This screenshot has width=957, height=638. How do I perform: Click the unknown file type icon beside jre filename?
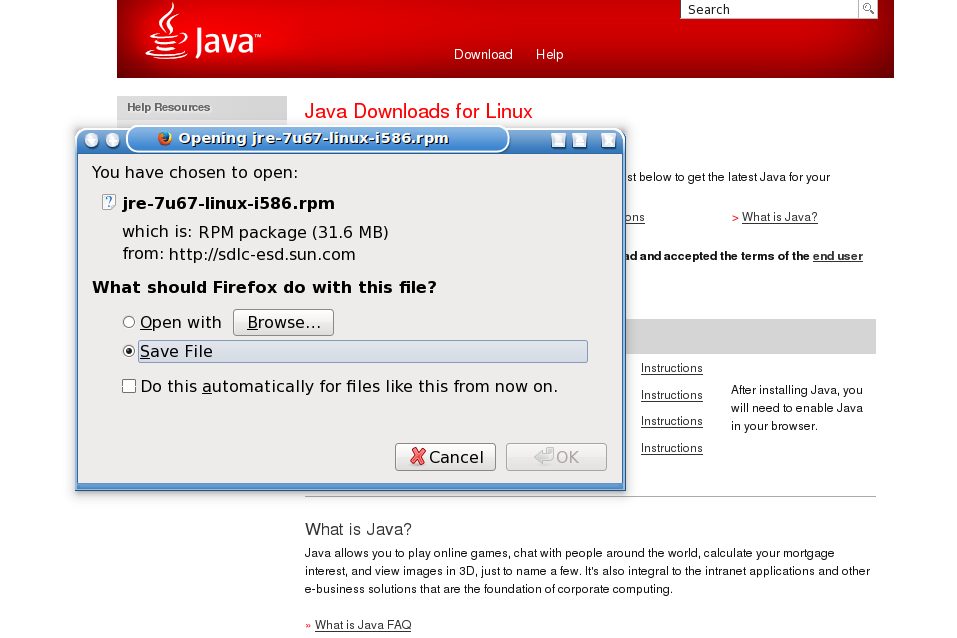[x=109, y=202]
